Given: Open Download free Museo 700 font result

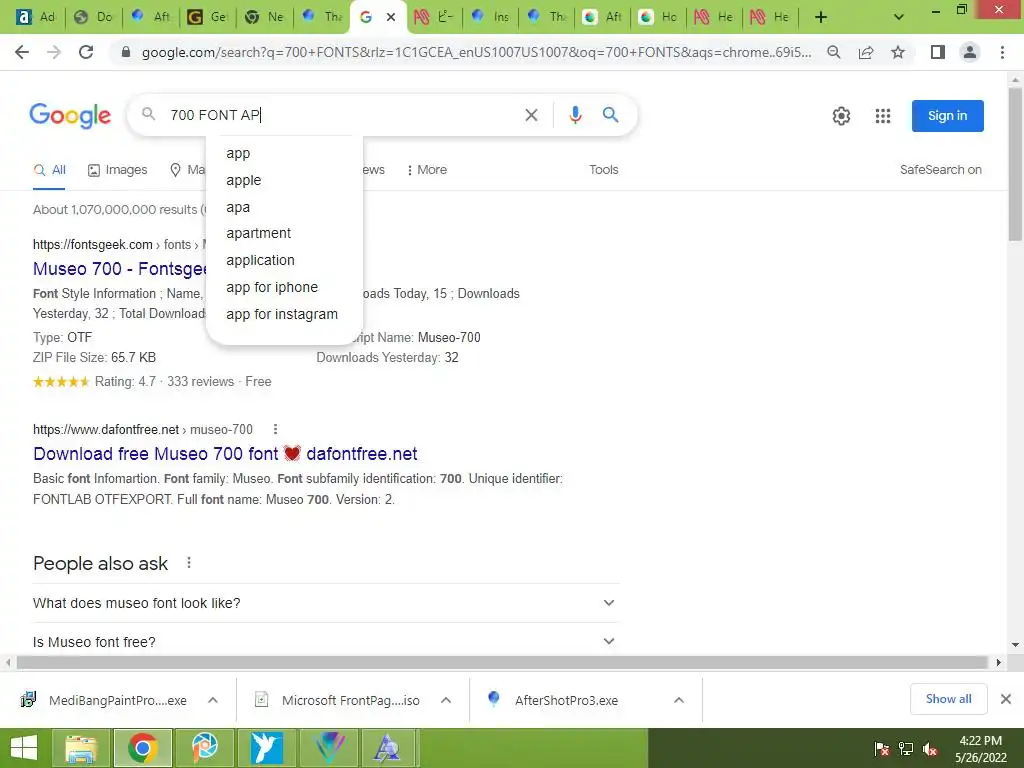Looking at the screenshot, I should [x=225, y=454].
